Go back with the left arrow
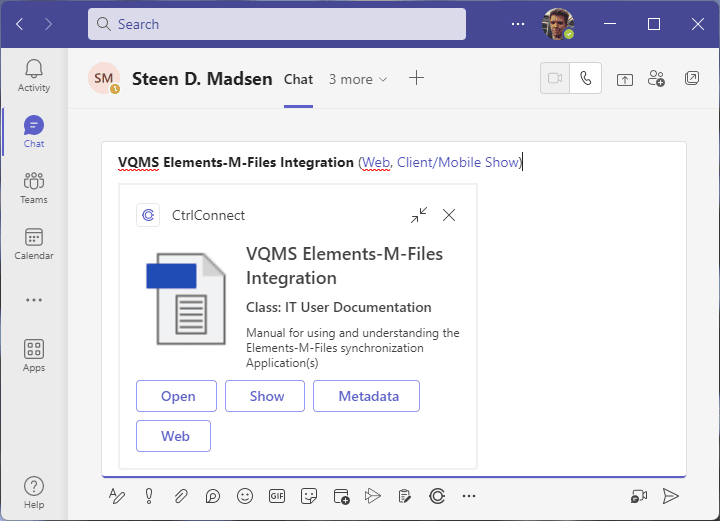The width and height of the screenshot is (720, 521). tap(19, 24)
